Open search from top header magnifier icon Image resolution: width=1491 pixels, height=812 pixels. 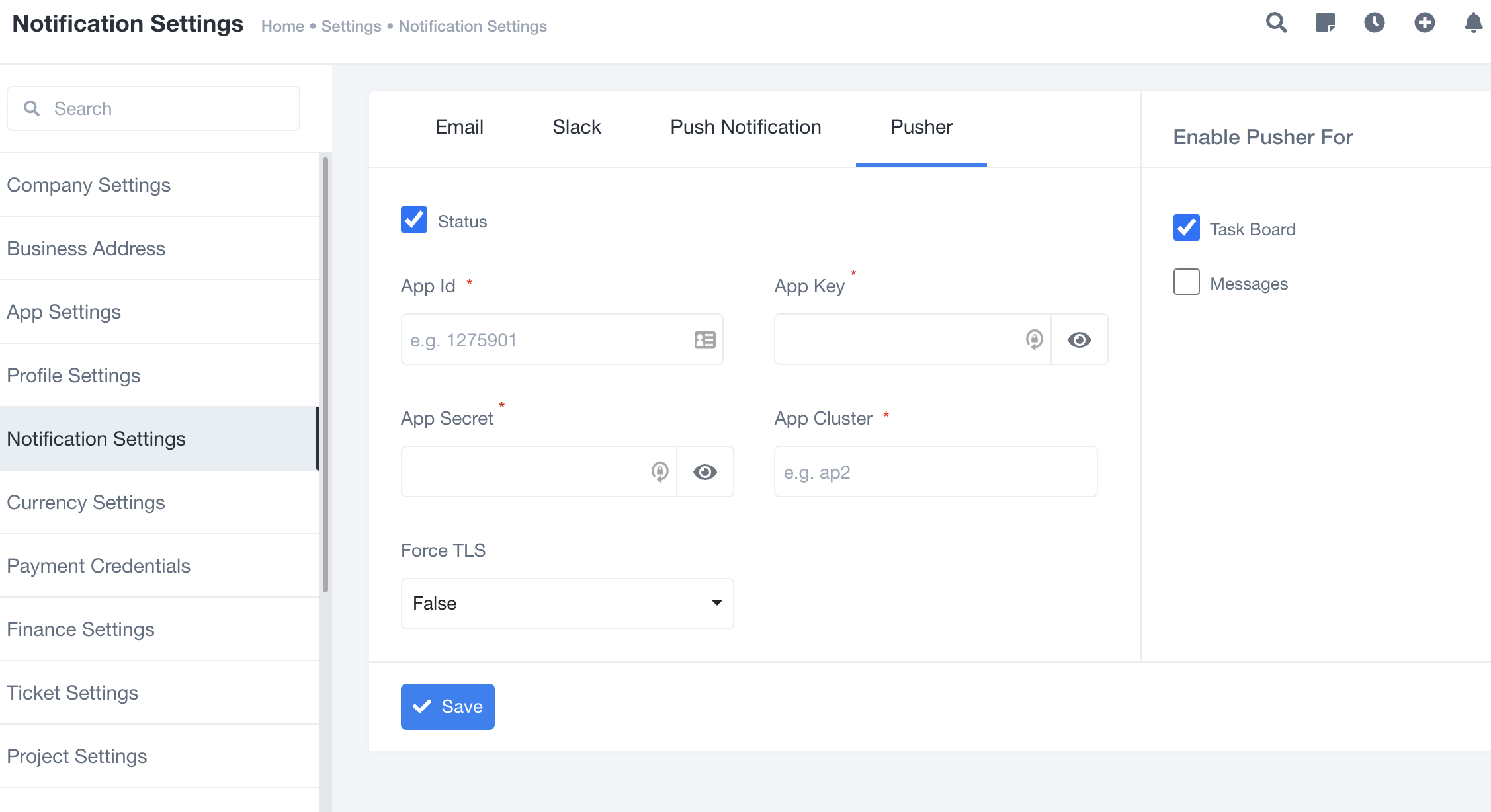click(1276, 23)
